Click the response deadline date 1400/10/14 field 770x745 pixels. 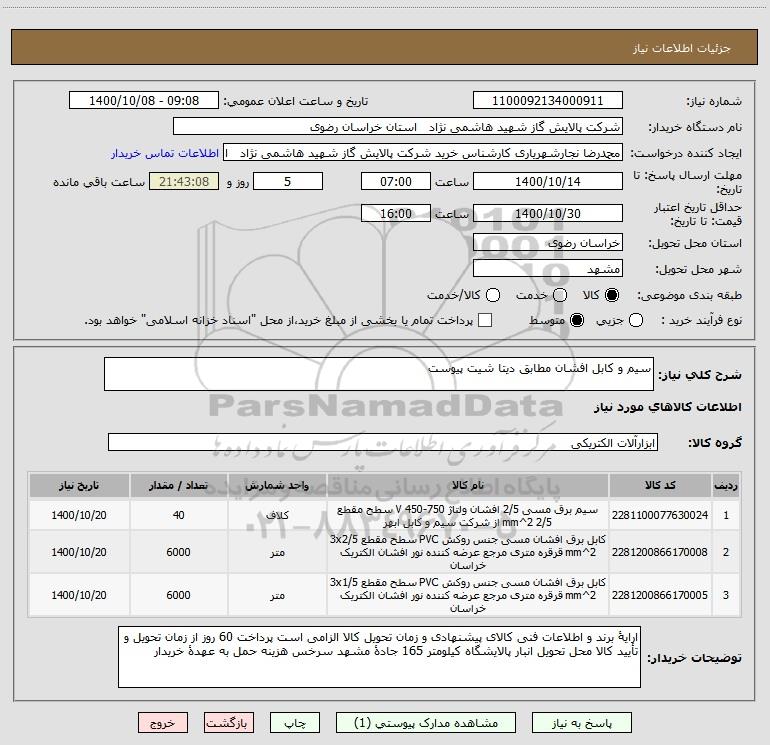(x=548, y=181)
